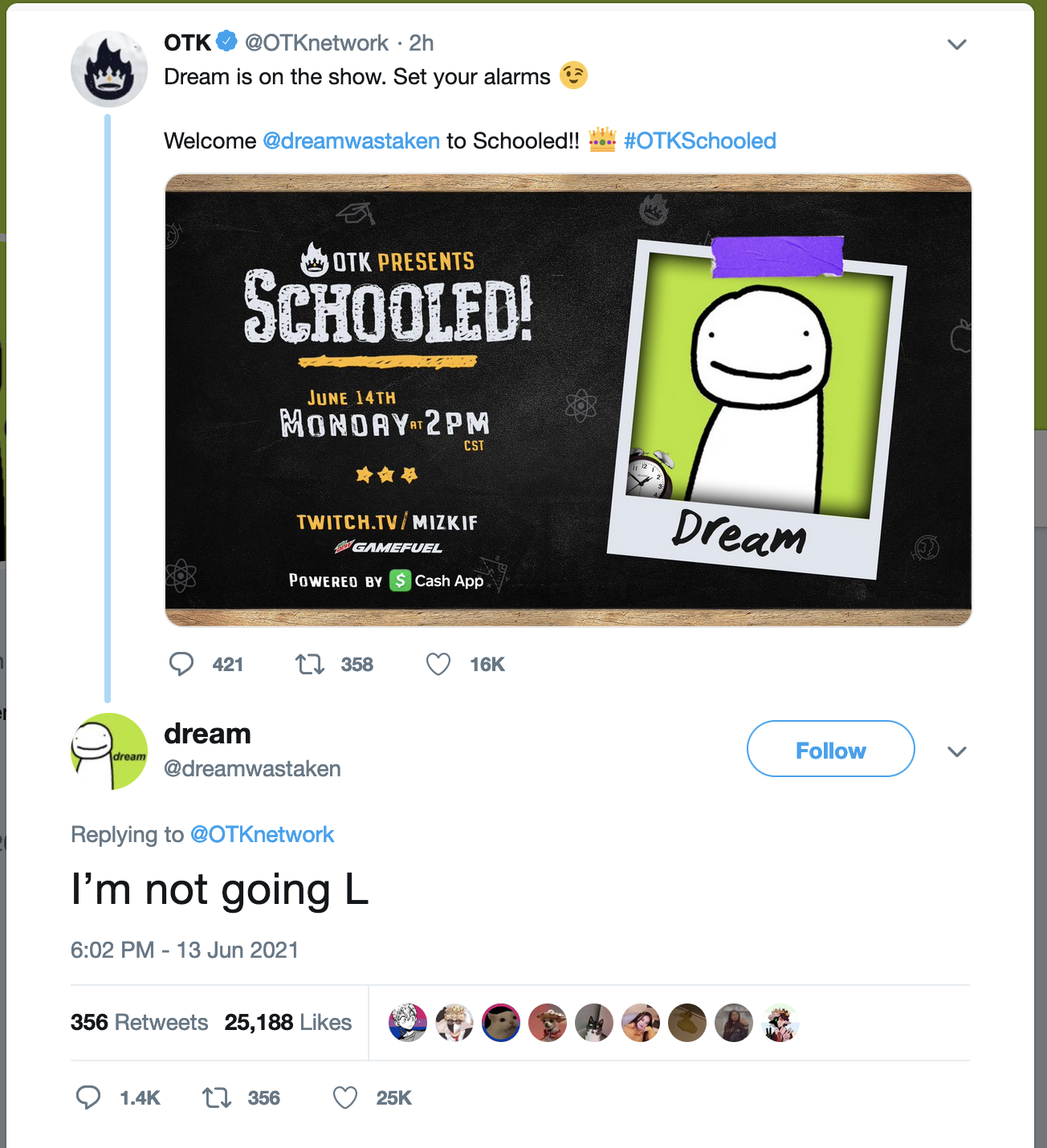Expand OTK tweet options chevron
Screen dimensions: 1047x1148
[956, 44]
